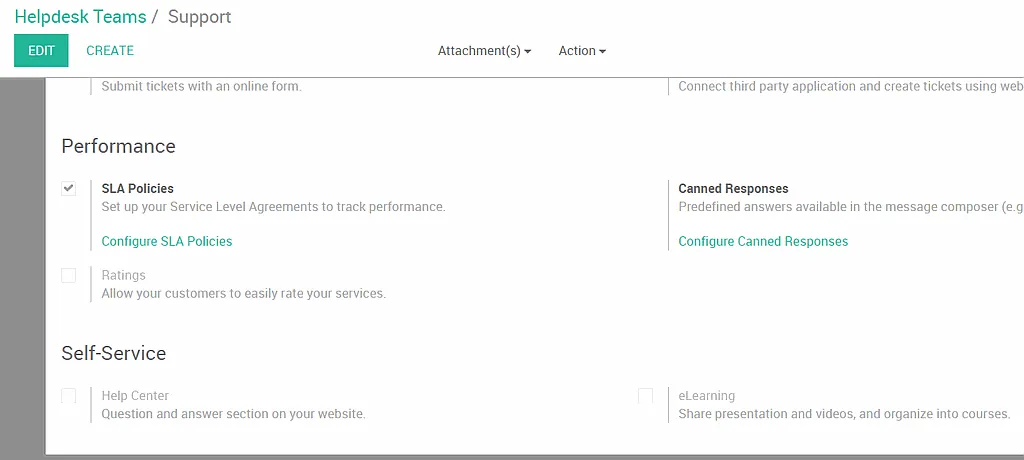Click the Ratings label text
Image resolution: width=1024 pixels, height=460 pixels.
(123, 275)
